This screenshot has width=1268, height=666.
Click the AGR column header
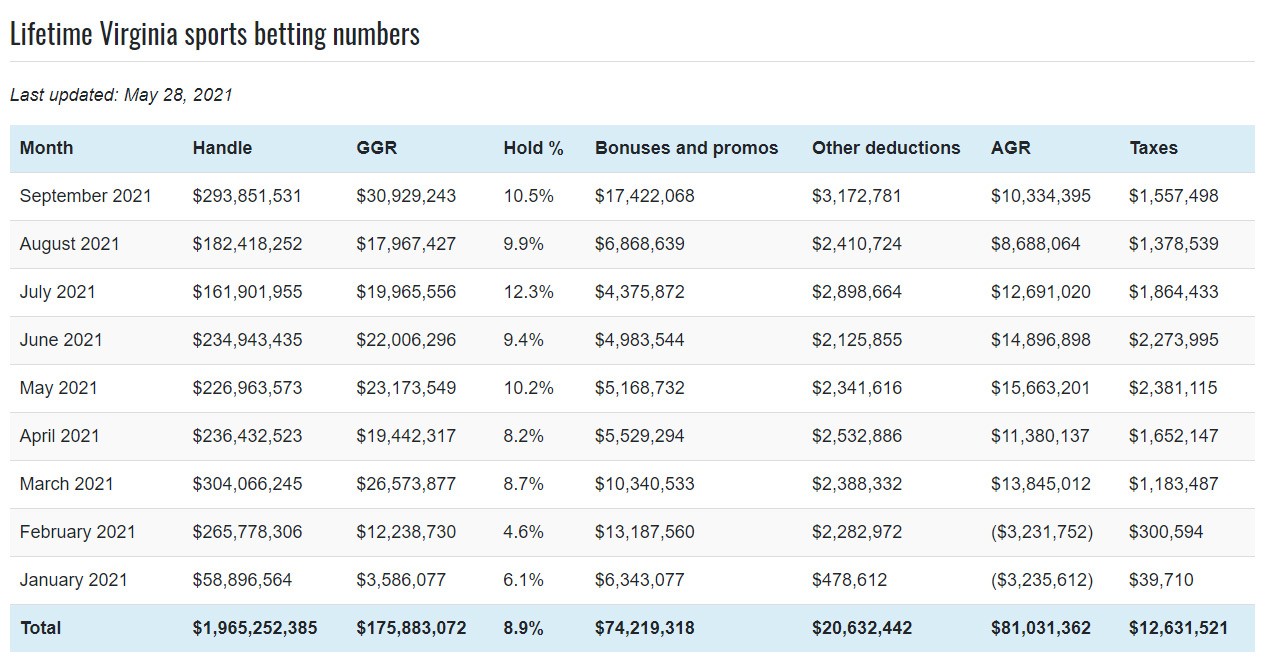(1010, 148)
